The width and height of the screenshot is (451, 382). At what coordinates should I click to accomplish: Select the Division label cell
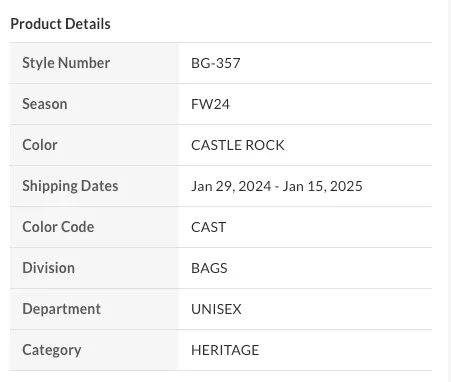(94, 268)
